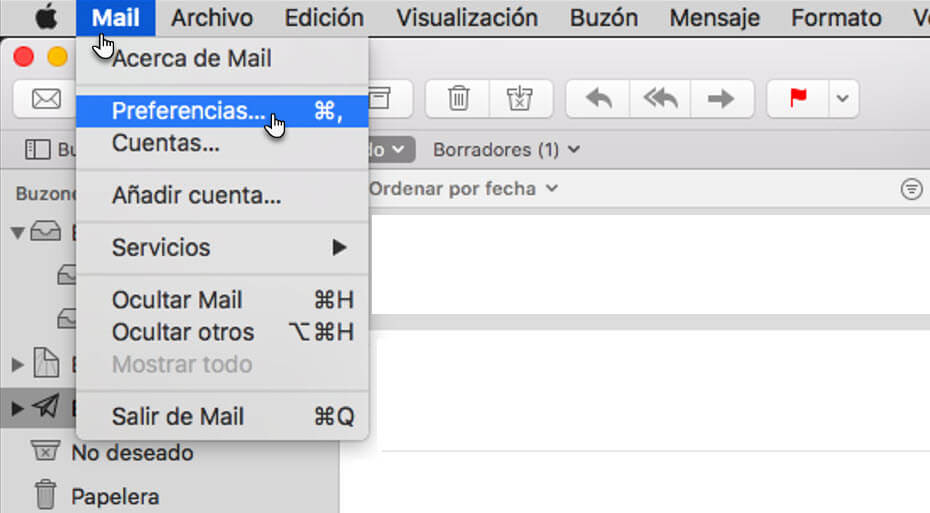Choose Salir de Mail

pyautogui.click(x=222, y=416)
